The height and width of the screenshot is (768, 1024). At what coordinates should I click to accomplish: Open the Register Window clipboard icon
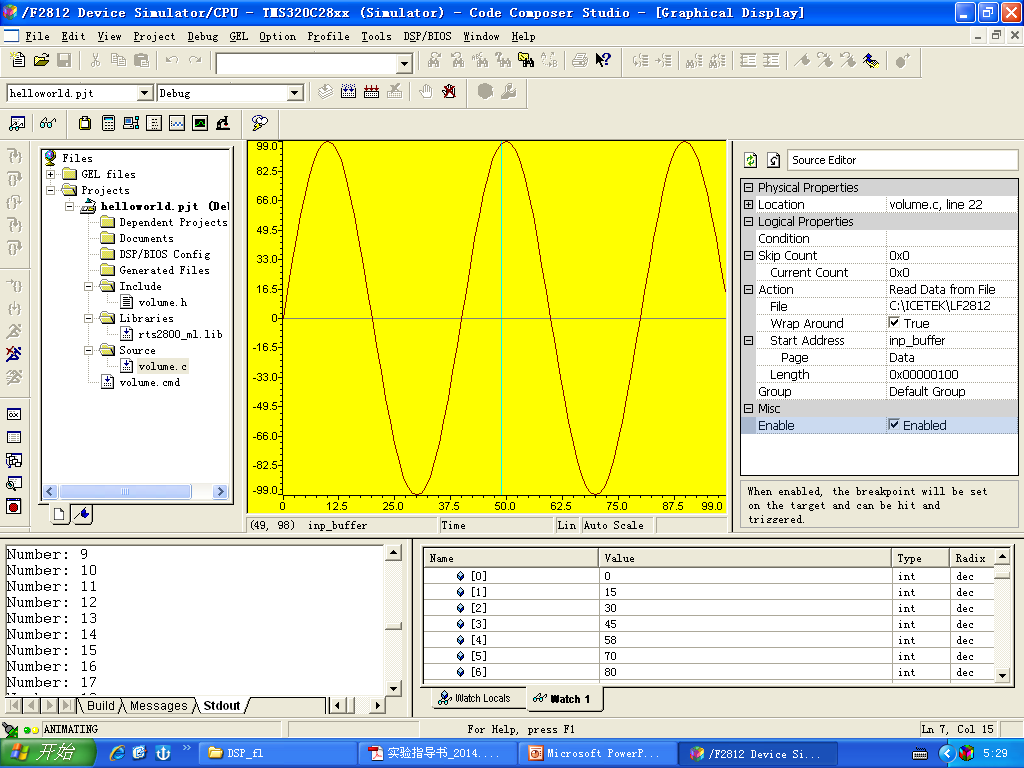coord(85,123)
